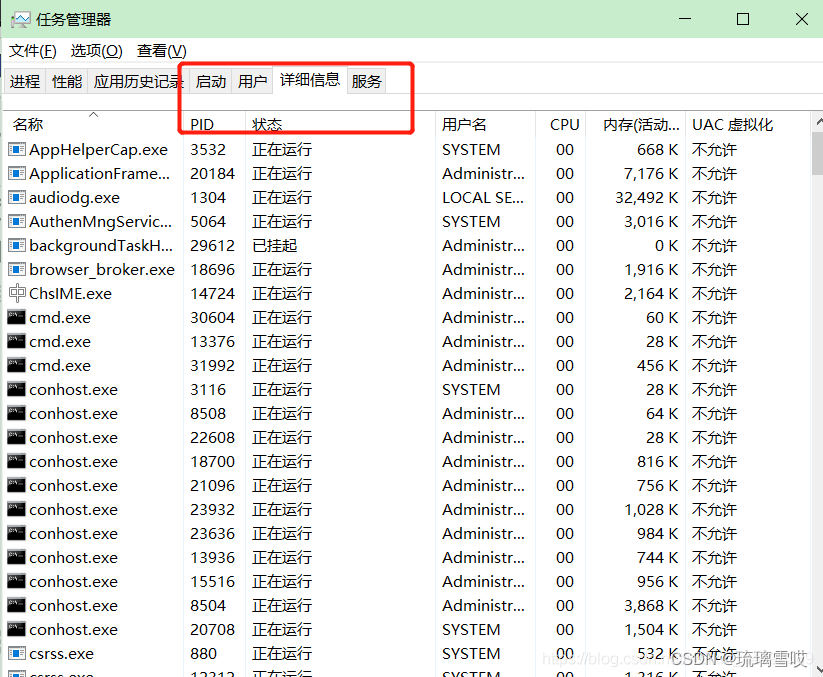Screen dimensions: 823x677
Task: Select the csrss.exe process name
Action: [61, 653]
